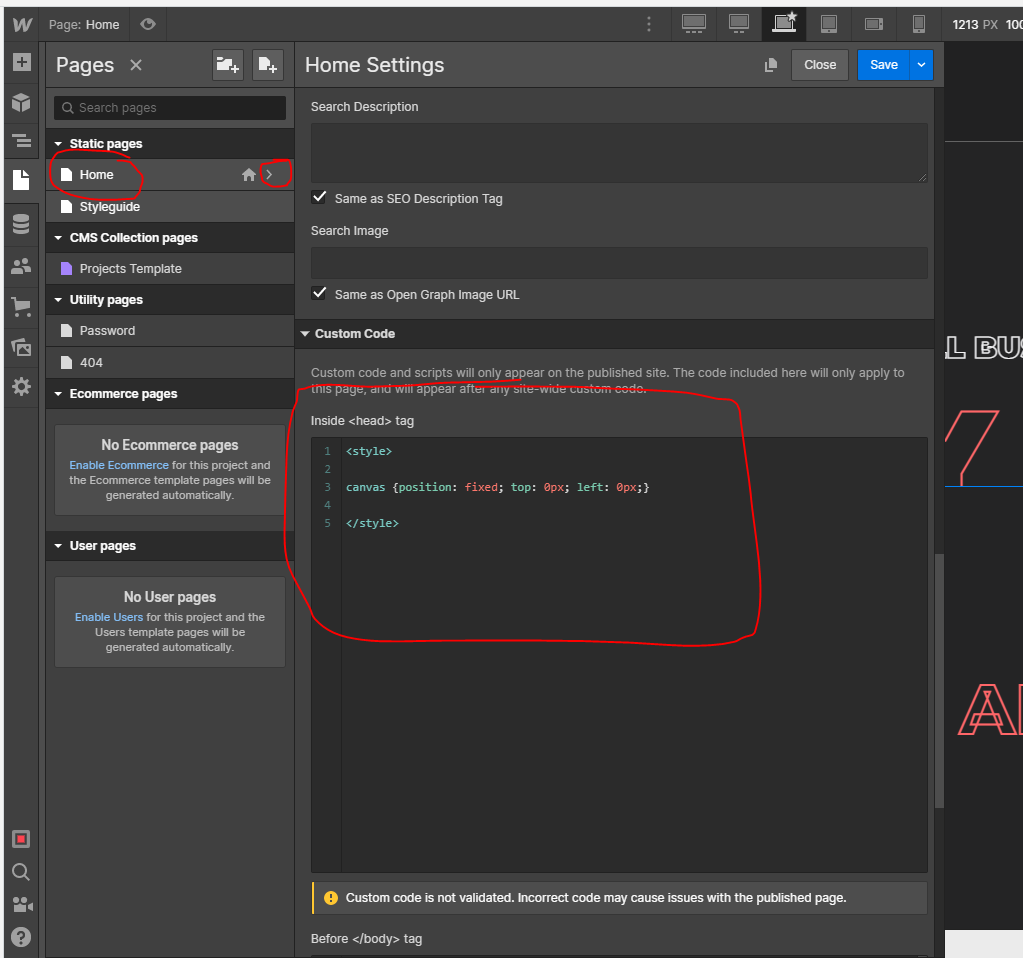Collapse the Static pages group

[x=57, y=143]
